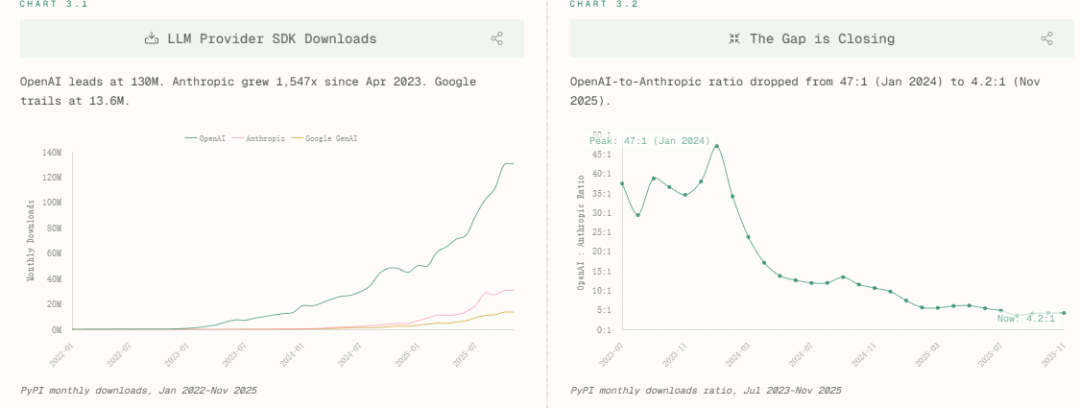Click the 140M tick on the downloads axis

[51, 152]
